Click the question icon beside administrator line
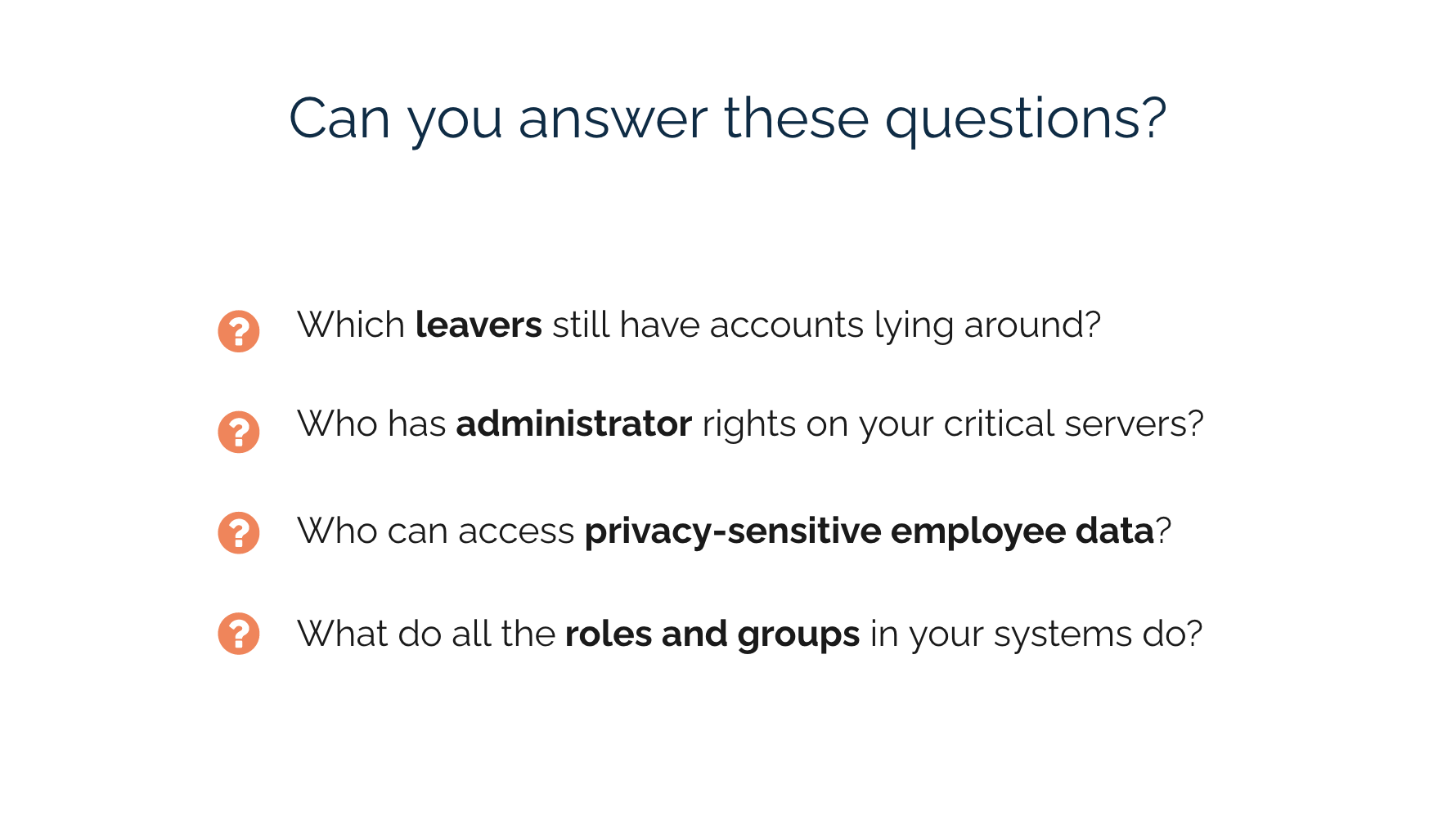The image size is (1456, 816). pyautogui.click(x=239, y=432)
